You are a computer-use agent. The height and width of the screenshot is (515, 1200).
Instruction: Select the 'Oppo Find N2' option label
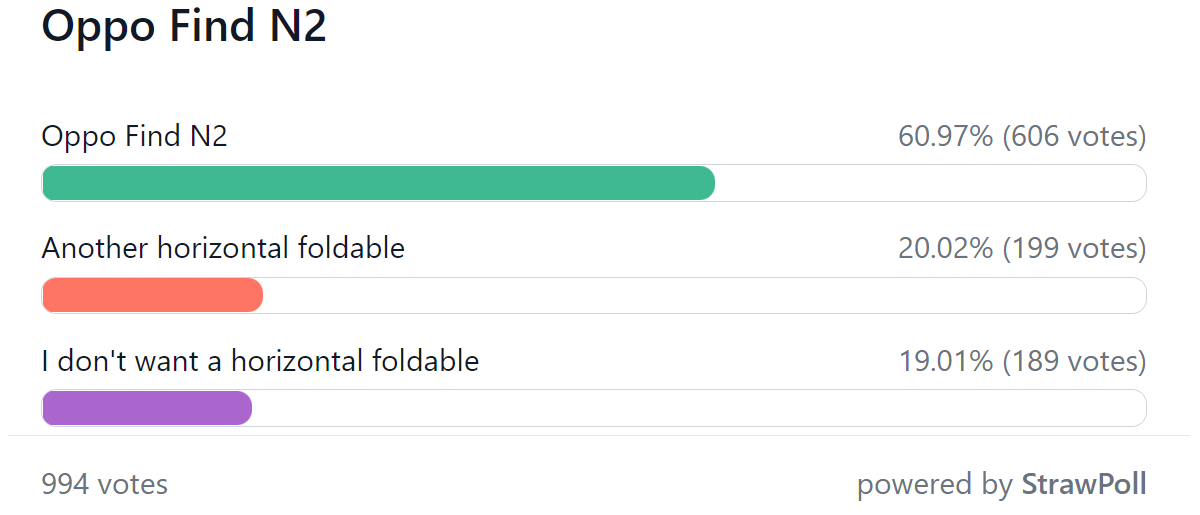click(135, 136)
